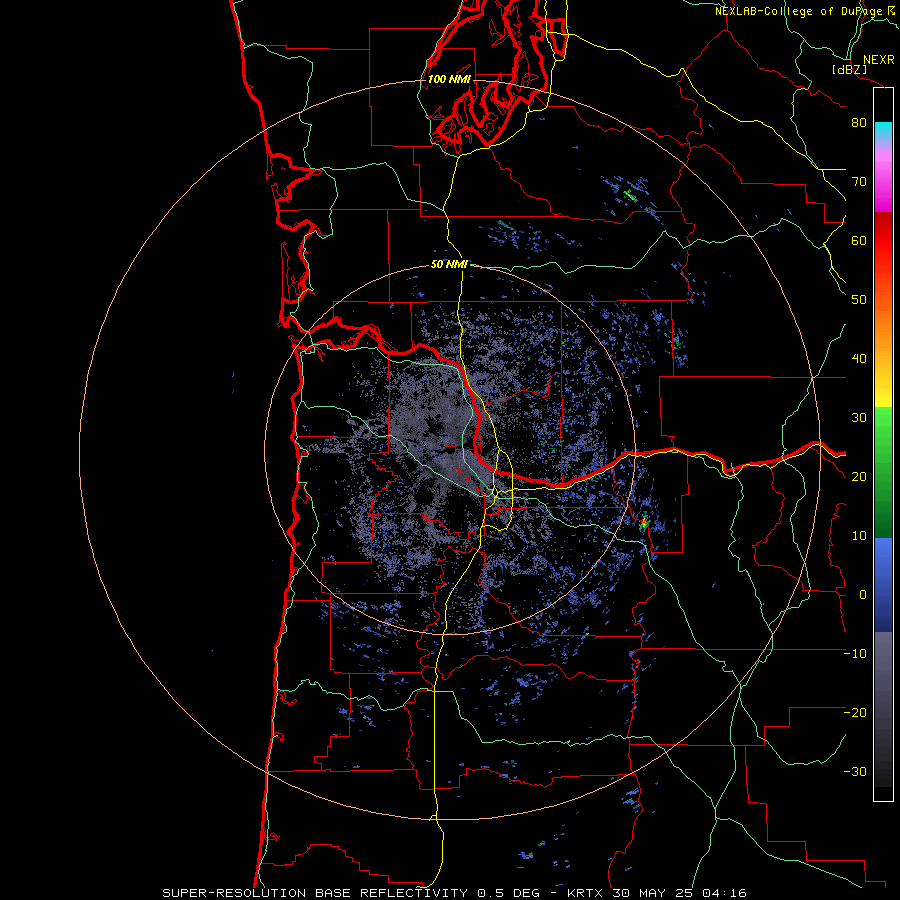Click the NEXR label above color scale

coord(878,60)
